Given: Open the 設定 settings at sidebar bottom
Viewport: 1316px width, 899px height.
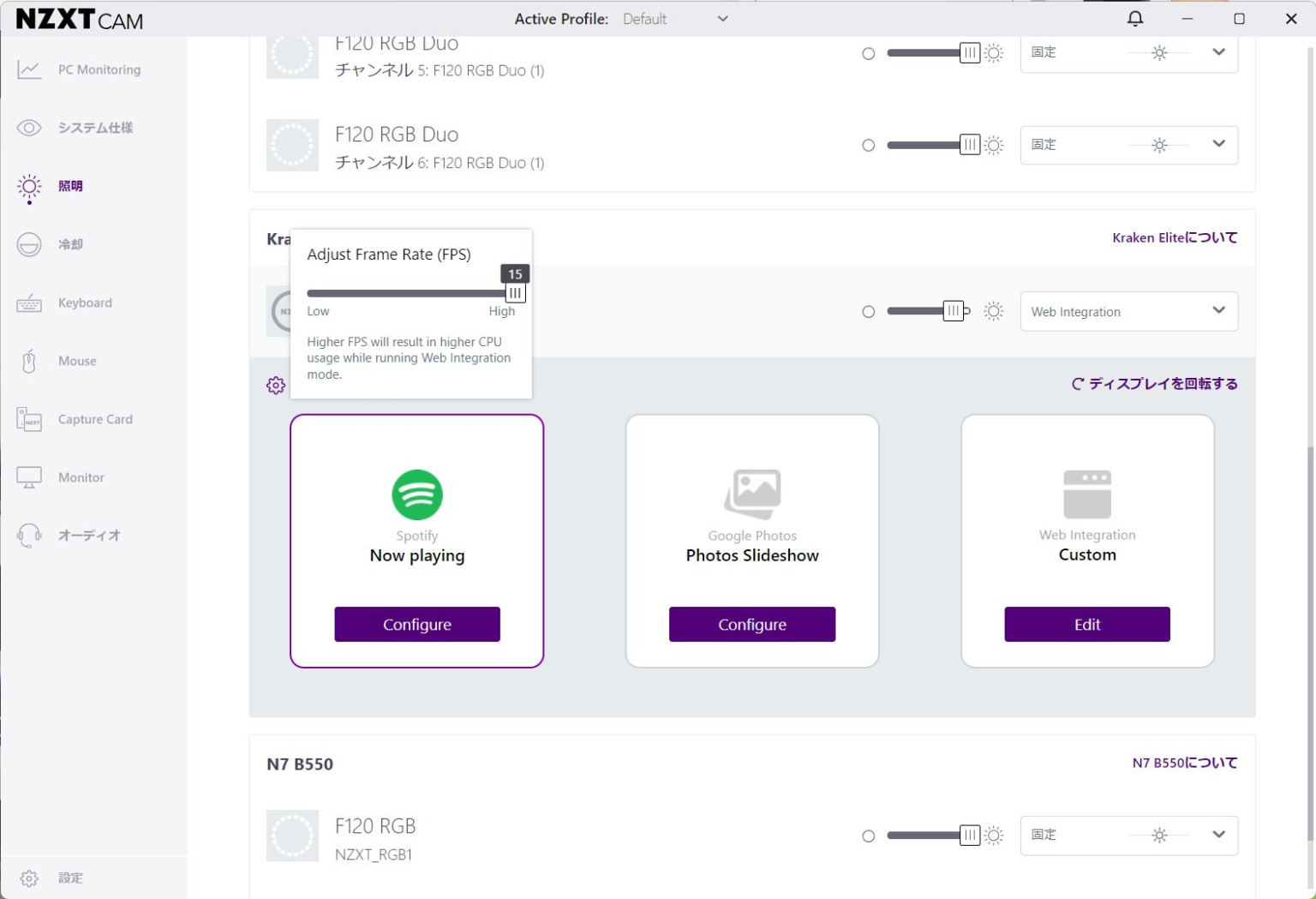Looking at the screenshot, I should pos(71,878).
